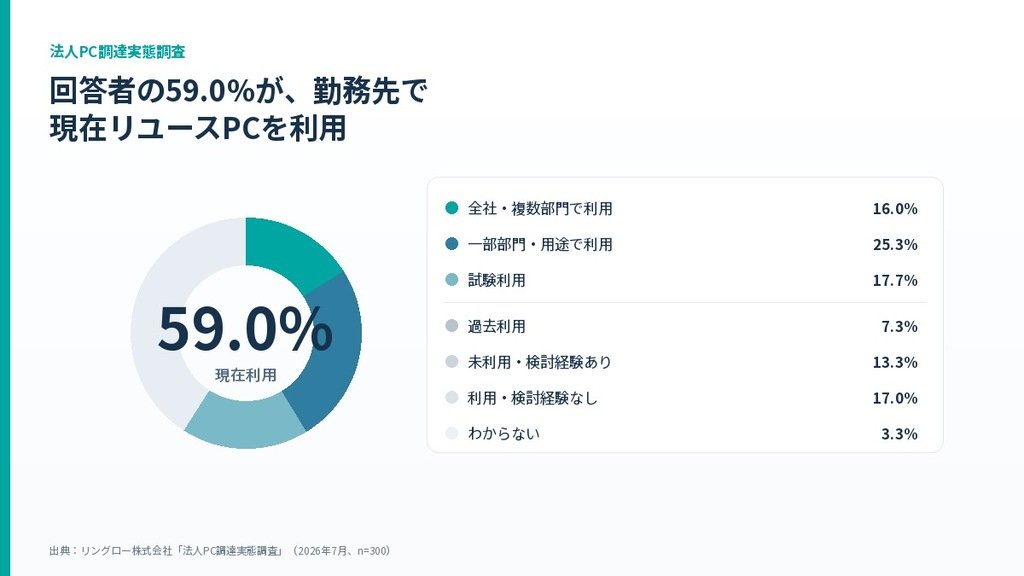
Task: Click the 13.3% value in legend
Action: [x=895, y=362]
